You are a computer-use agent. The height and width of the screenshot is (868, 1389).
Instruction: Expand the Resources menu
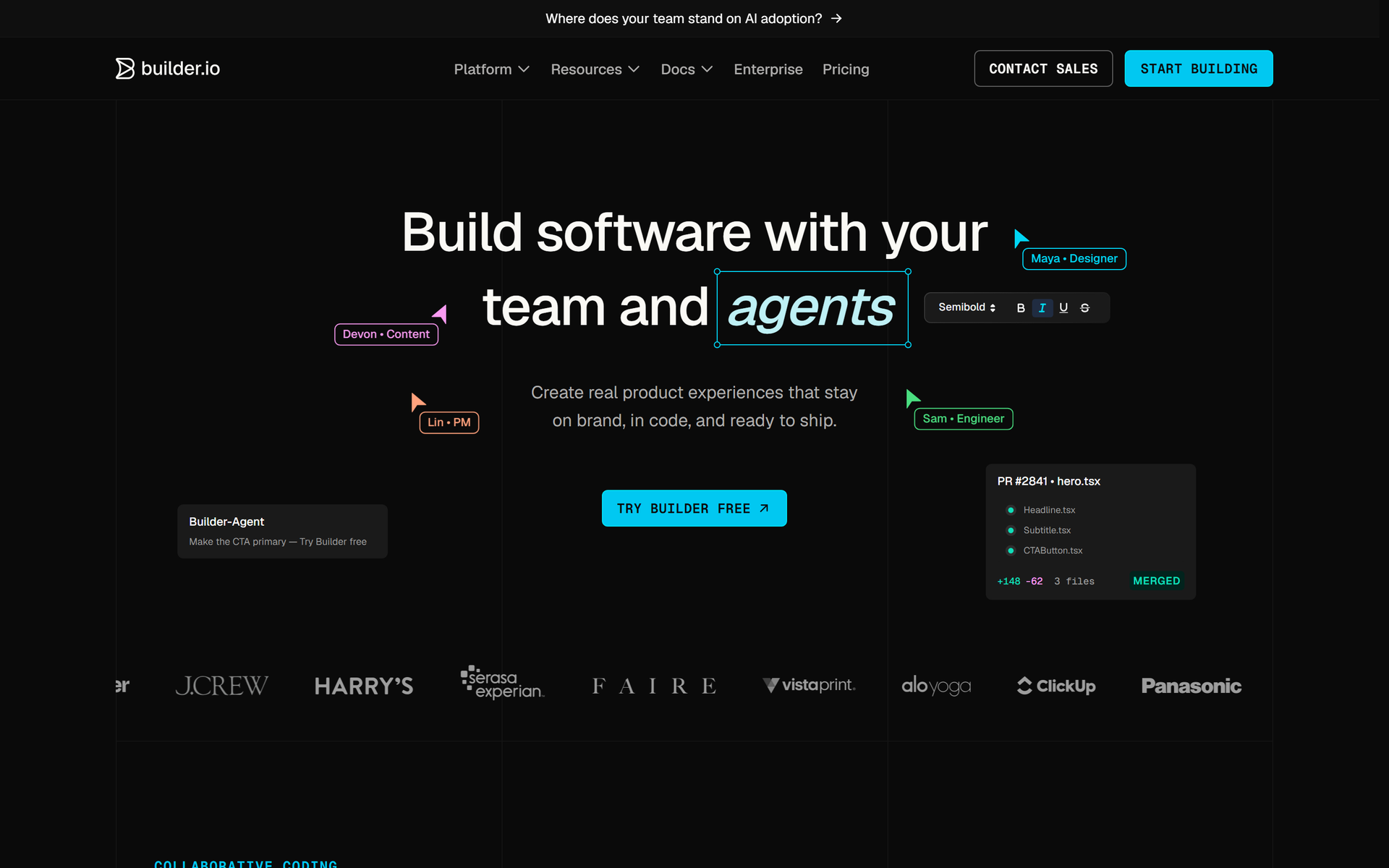click(595, 69)
